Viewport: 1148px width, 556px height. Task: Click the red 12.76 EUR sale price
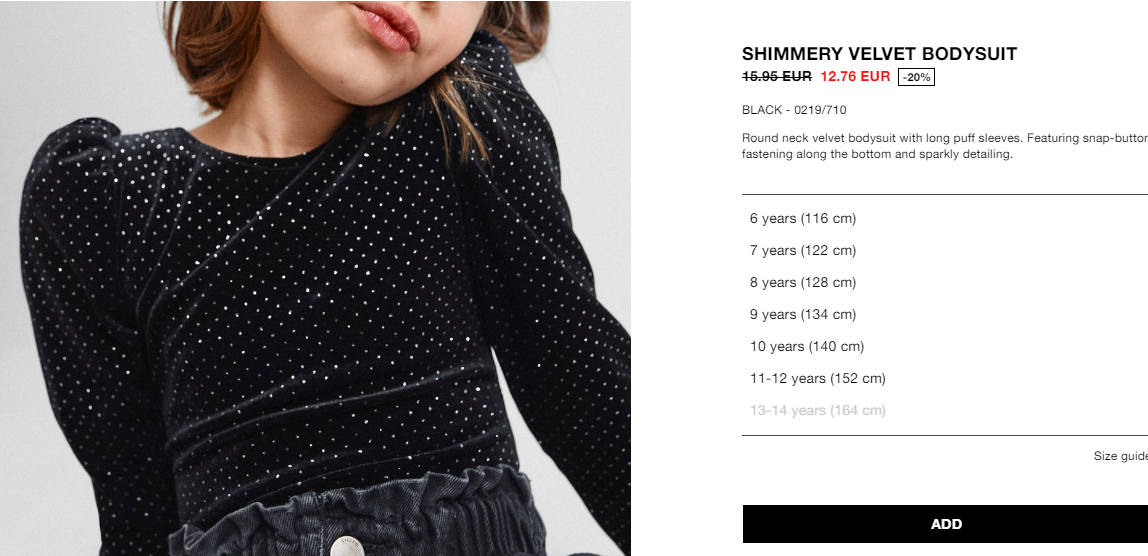point(855,76)
